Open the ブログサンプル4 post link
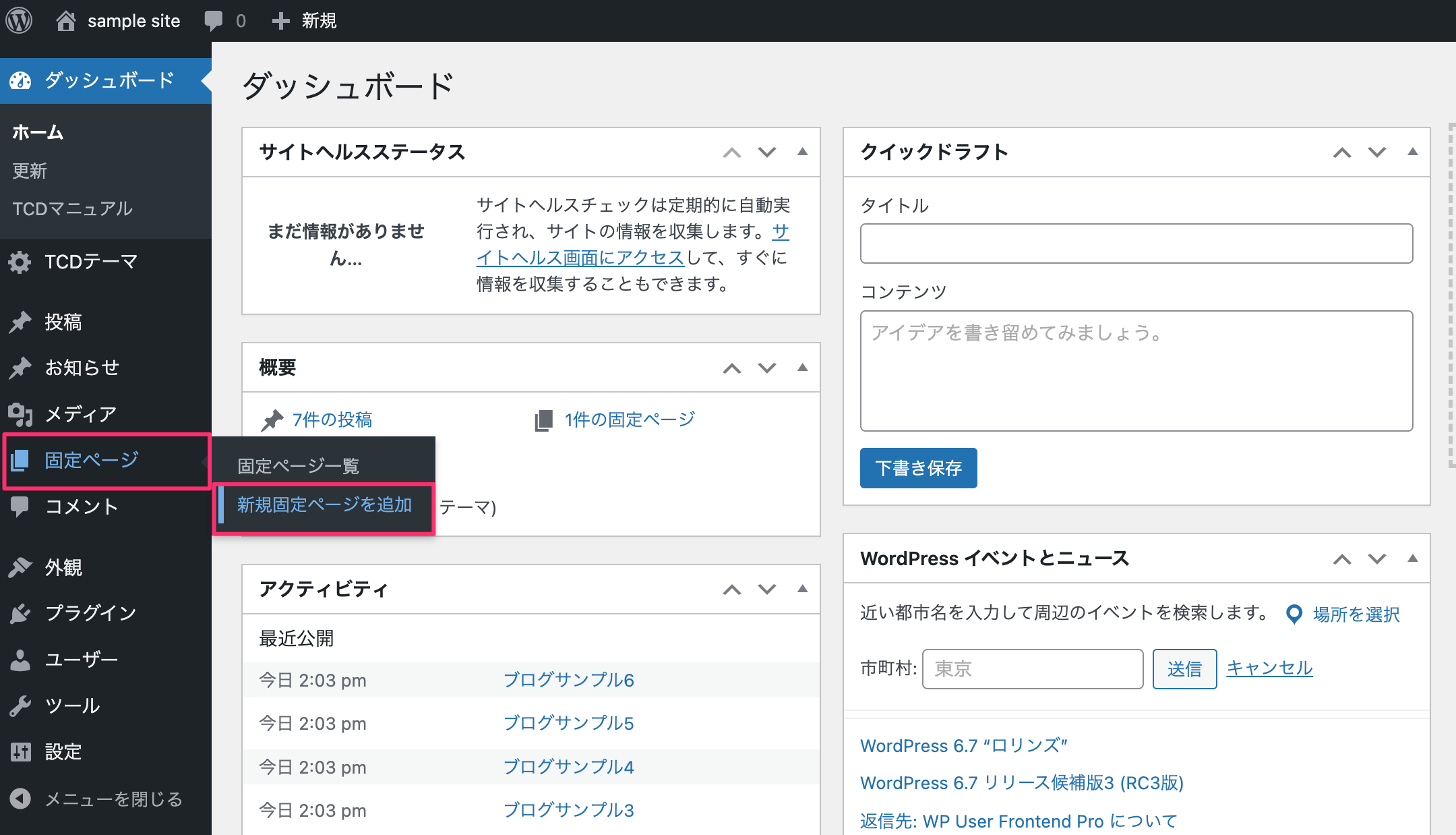Screen dimensions: 1456x835 click(x=568, y=767)
